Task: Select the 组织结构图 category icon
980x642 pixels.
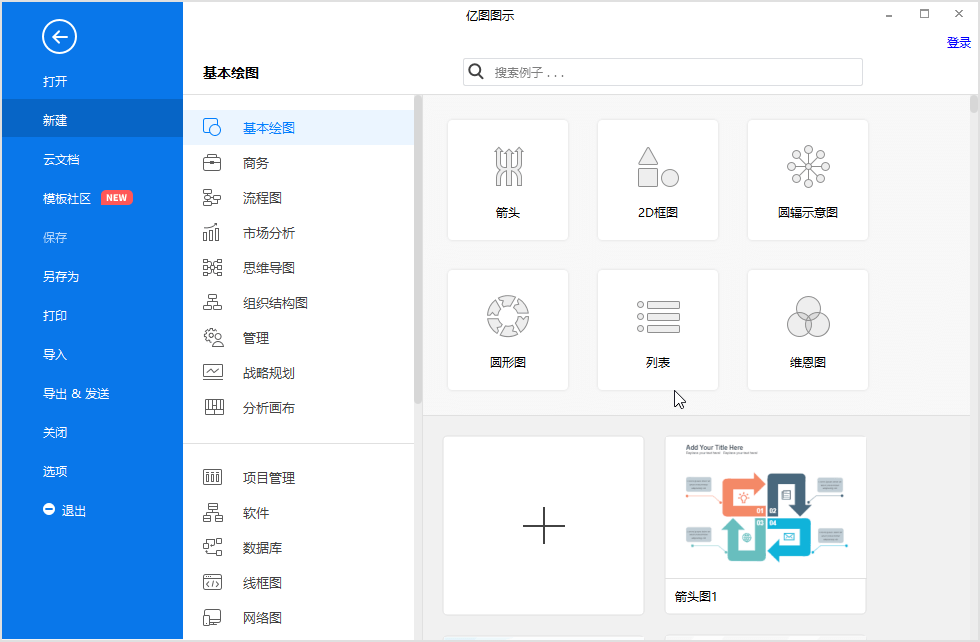Action: (x=212, y=302)
